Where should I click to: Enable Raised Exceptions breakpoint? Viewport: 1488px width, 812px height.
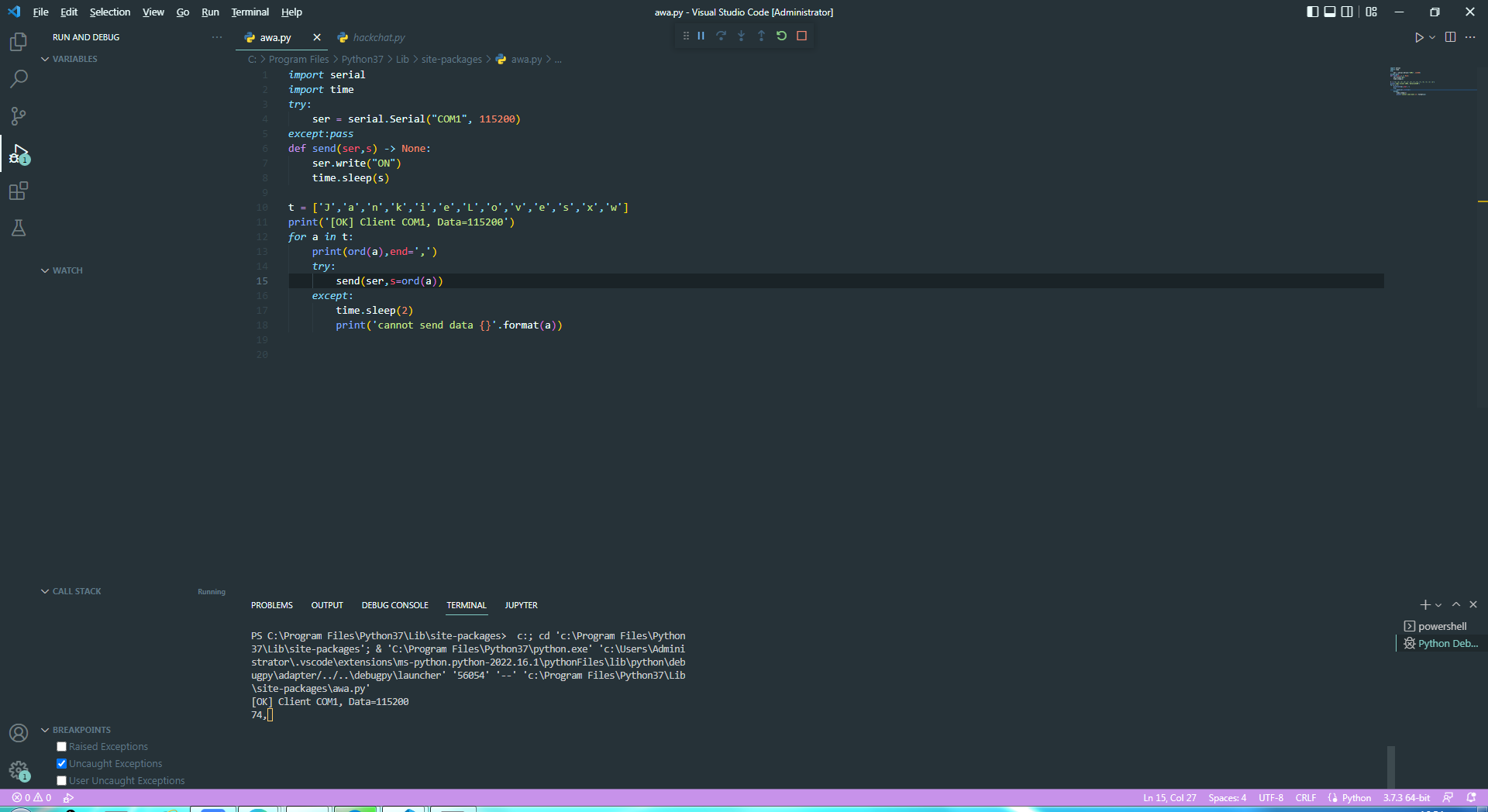point(61,747)
